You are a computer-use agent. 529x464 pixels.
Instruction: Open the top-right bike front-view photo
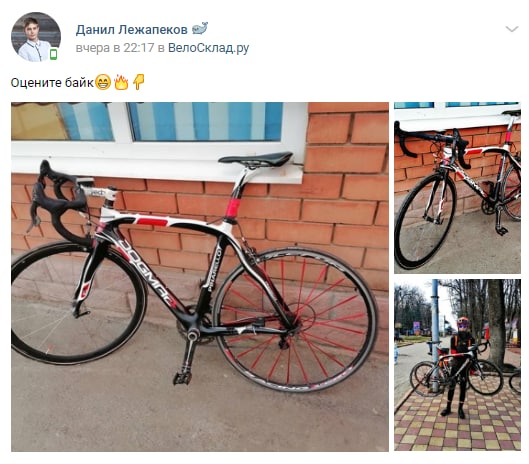[x=457, y=188]
